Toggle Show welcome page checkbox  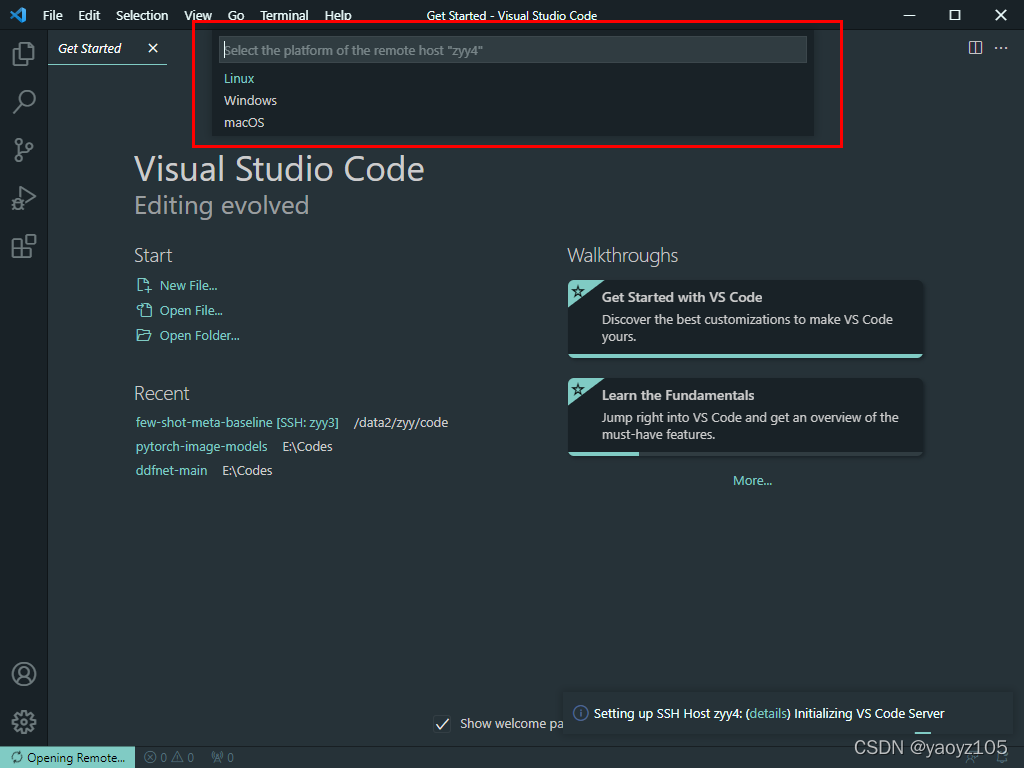pos(442,724)
